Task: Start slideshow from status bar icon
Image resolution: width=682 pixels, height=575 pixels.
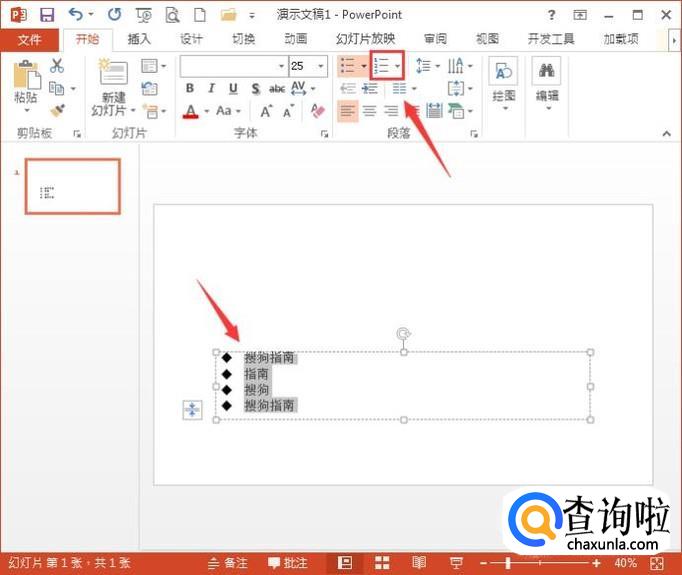Action: (456, 563)
